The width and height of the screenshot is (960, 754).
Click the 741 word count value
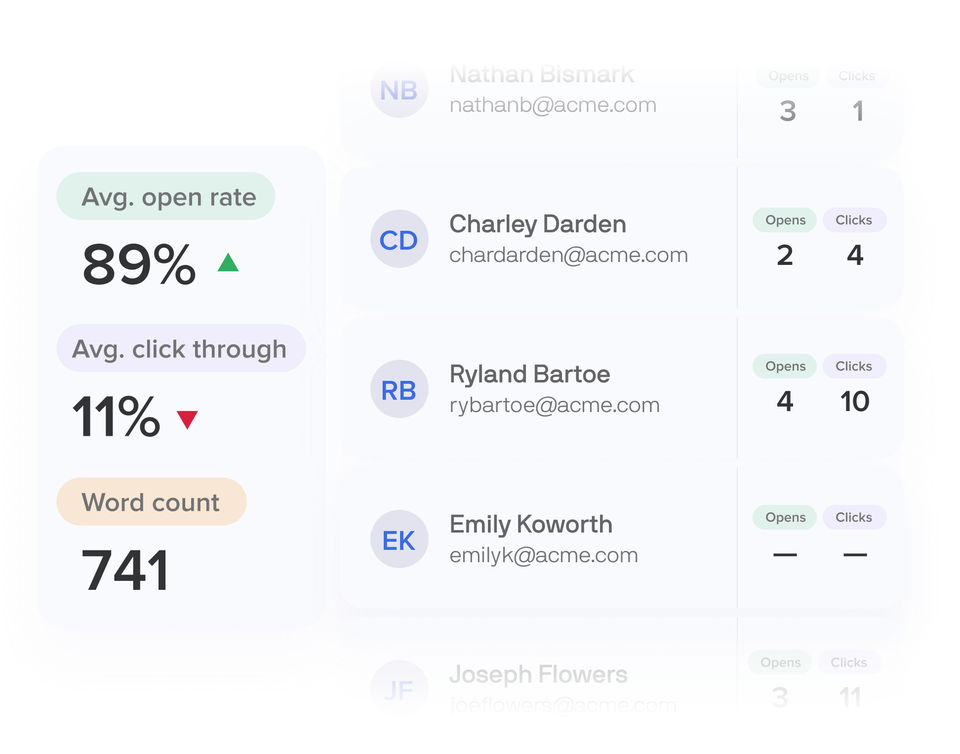125,570
